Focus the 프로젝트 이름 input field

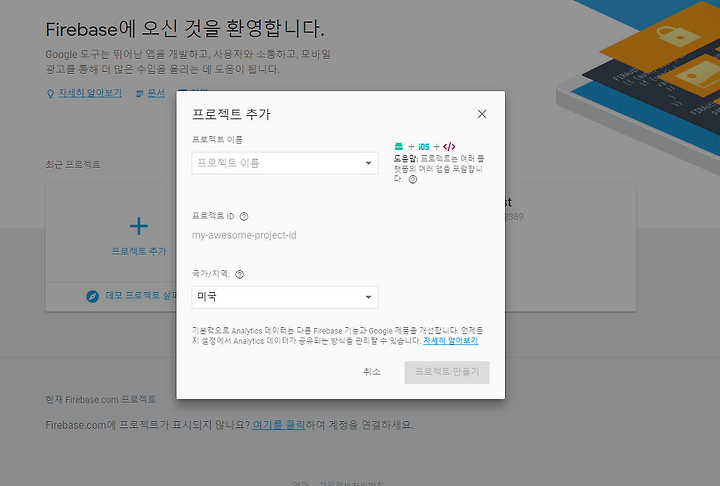coord(285,163)
